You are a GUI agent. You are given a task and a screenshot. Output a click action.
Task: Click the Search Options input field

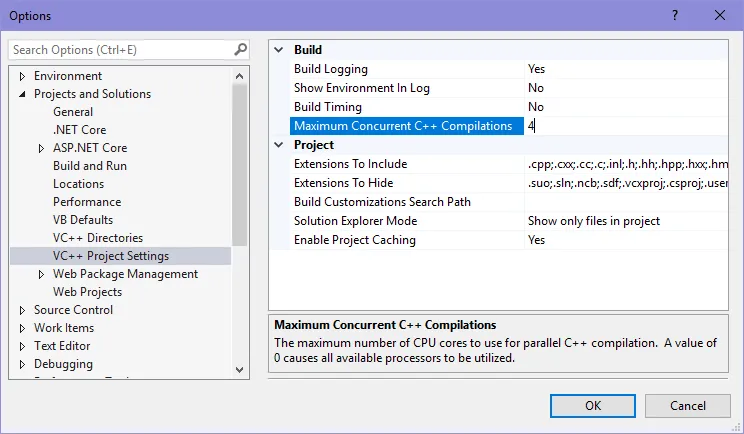(x=121, y=50)
